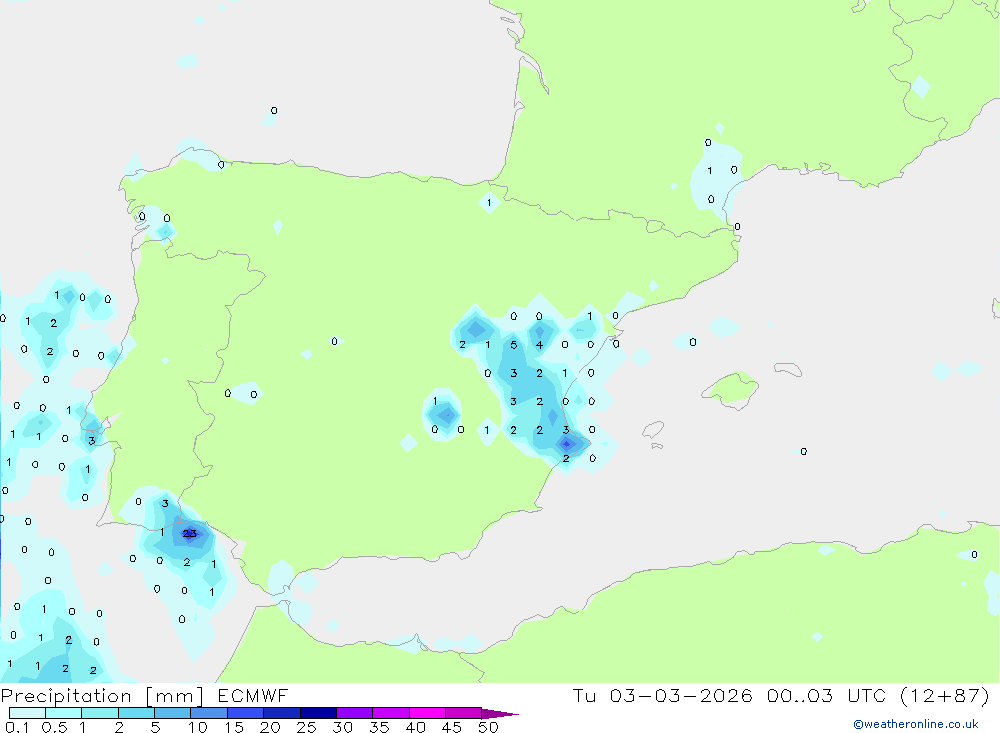
Task: Click the '35' legend scale label
Action: [x=379, y=727]
